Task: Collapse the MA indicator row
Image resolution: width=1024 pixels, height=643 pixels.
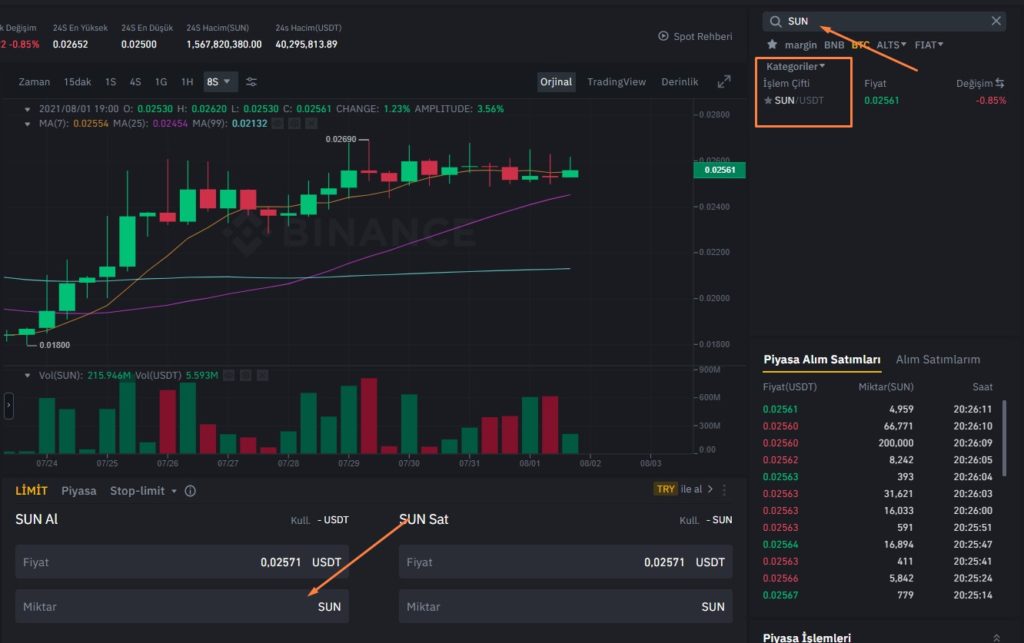Action: [27, 123]
